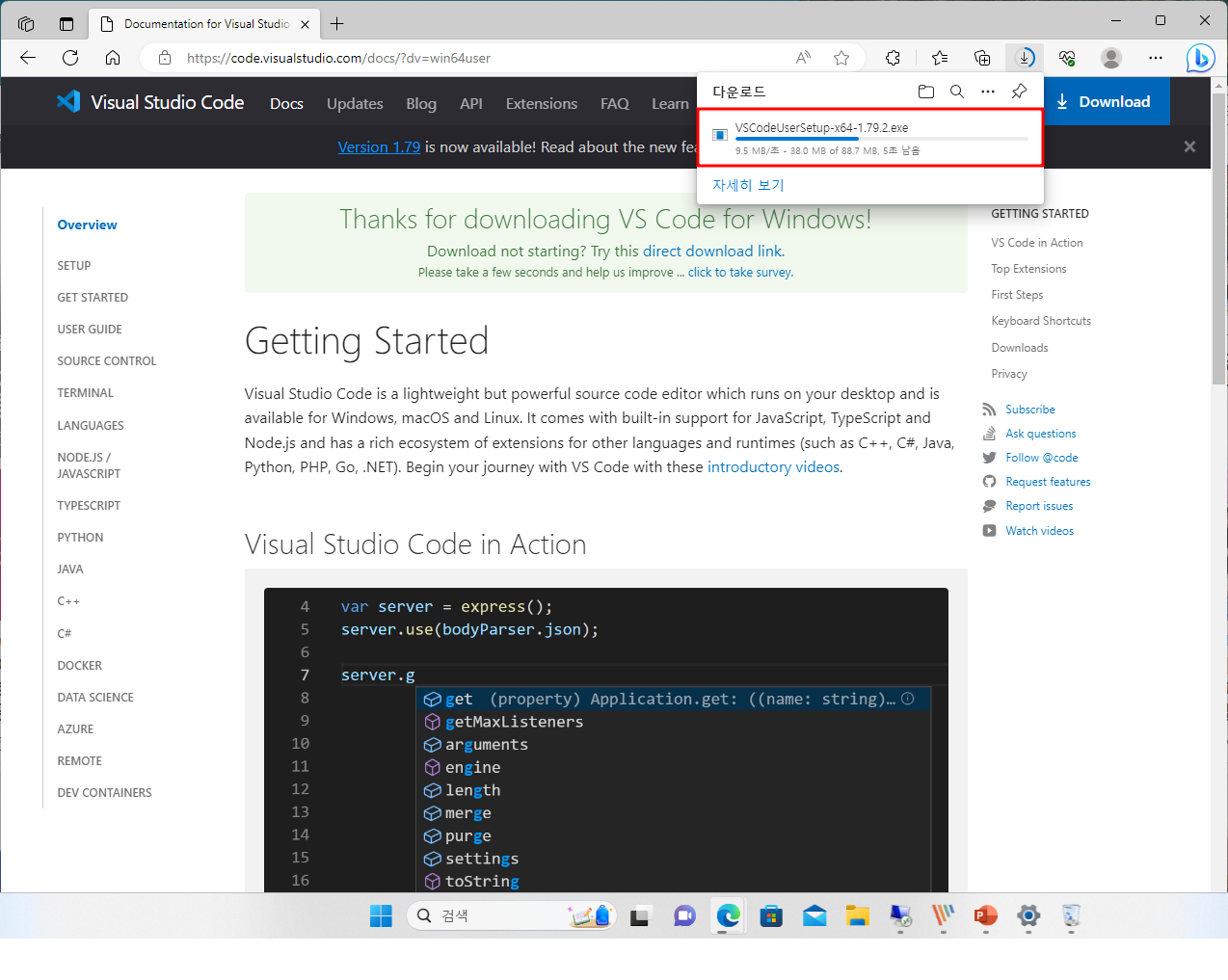Open the Windows Start button
This screenshot has height=980, width=1228.
click(381, 915)
